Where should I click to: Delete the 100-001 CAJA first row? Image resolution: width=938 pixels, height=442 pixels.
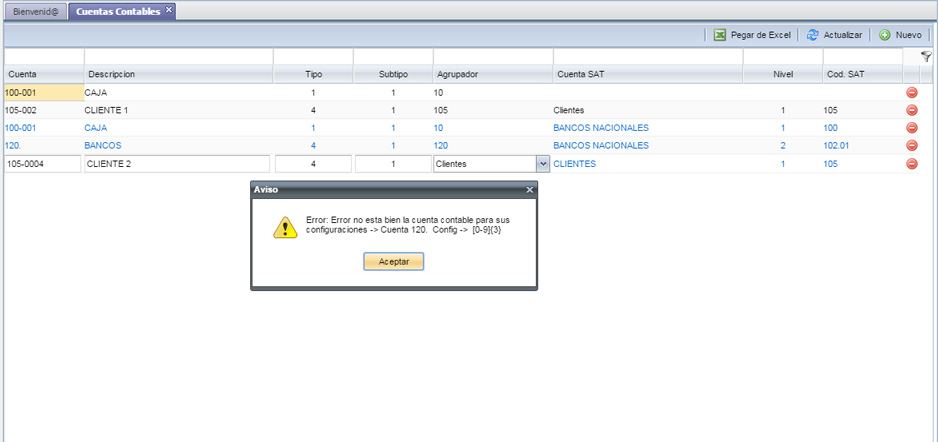click(x=911, y=92)
